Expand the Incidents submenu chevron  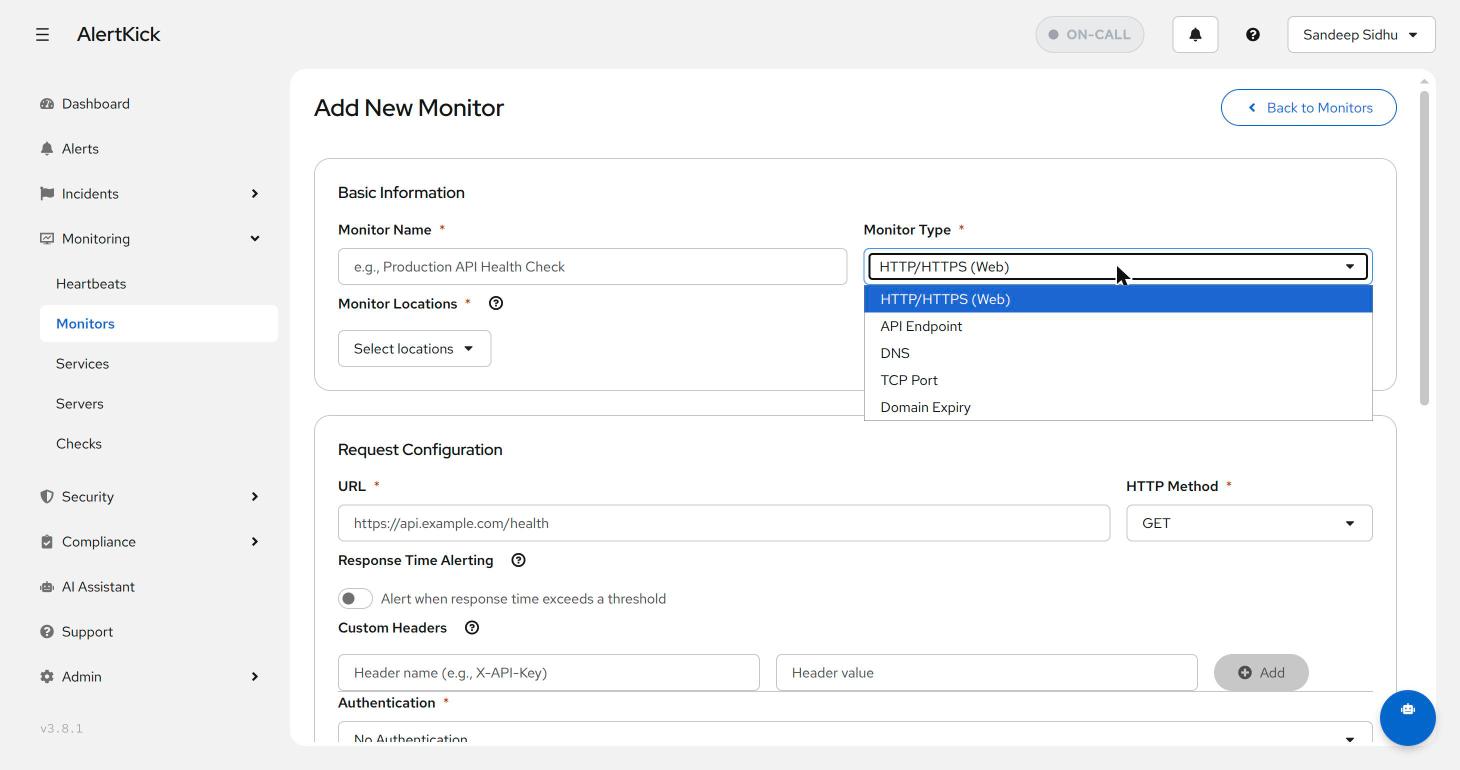254,194
